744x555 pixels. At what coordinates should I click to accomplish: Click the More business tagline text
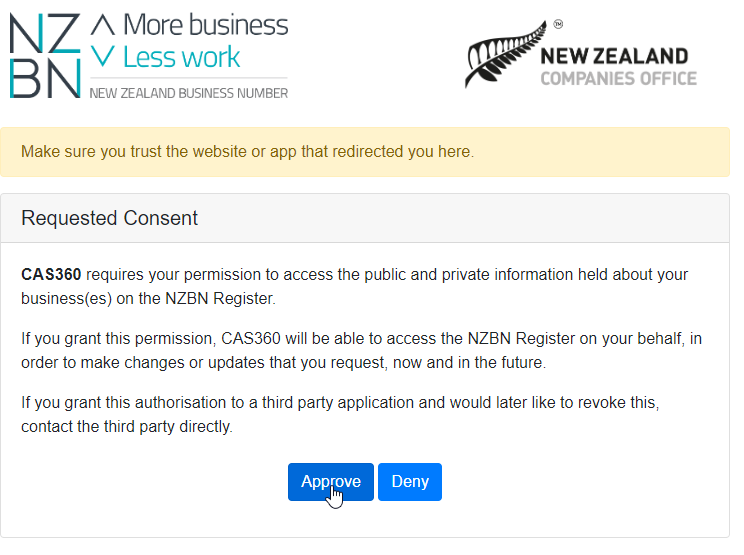coord(205,25)
